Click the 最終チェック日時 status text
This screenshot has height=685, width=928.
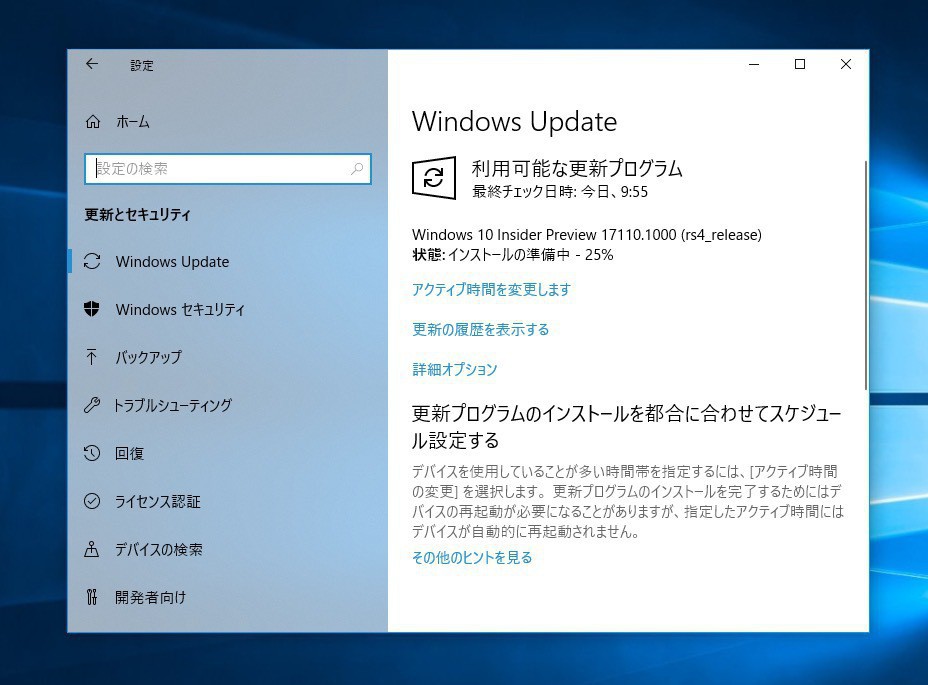coord(560,191)
